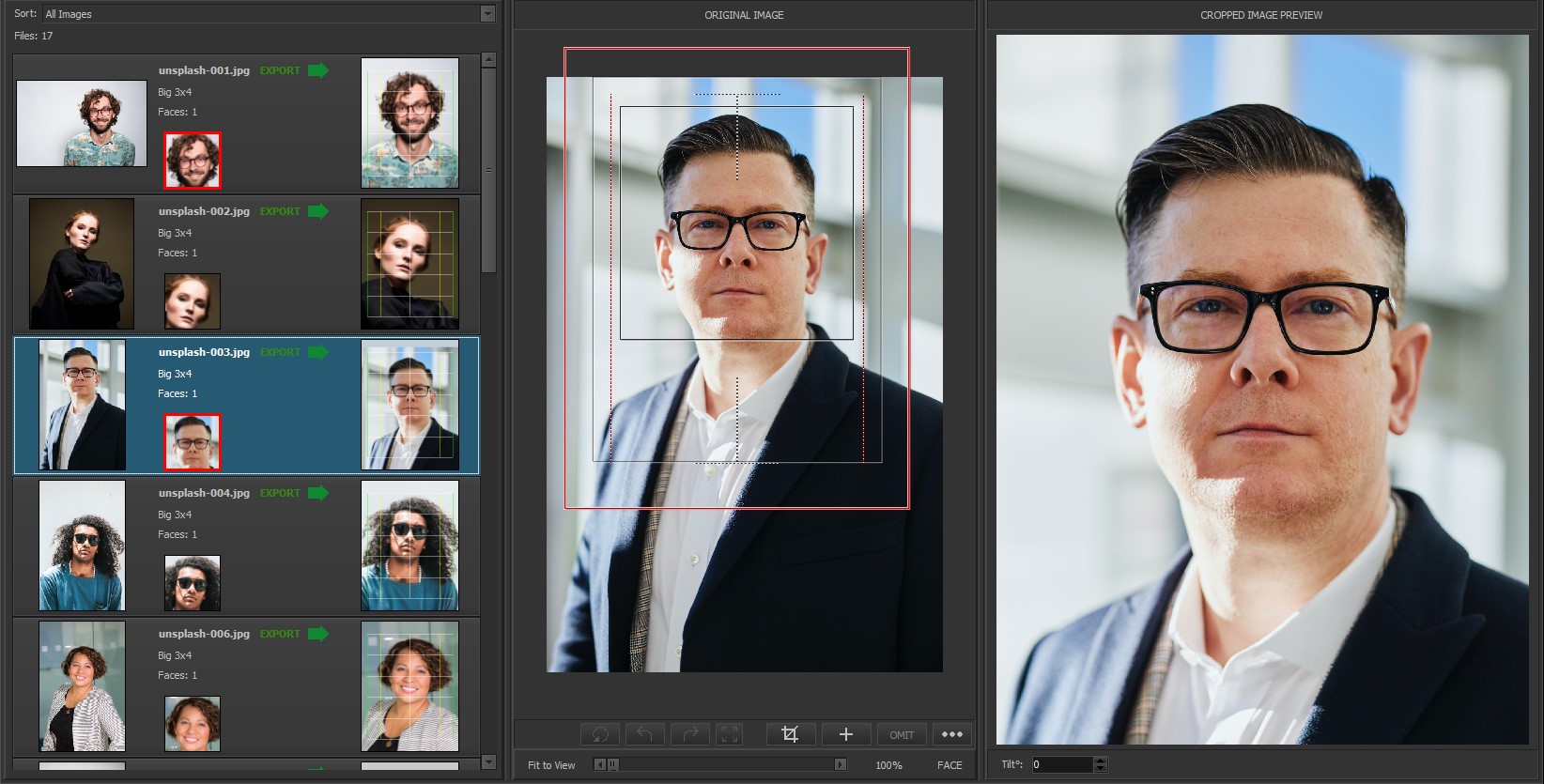Click the reset rotation icon
1544x784 pixels.
coord(600,734)
